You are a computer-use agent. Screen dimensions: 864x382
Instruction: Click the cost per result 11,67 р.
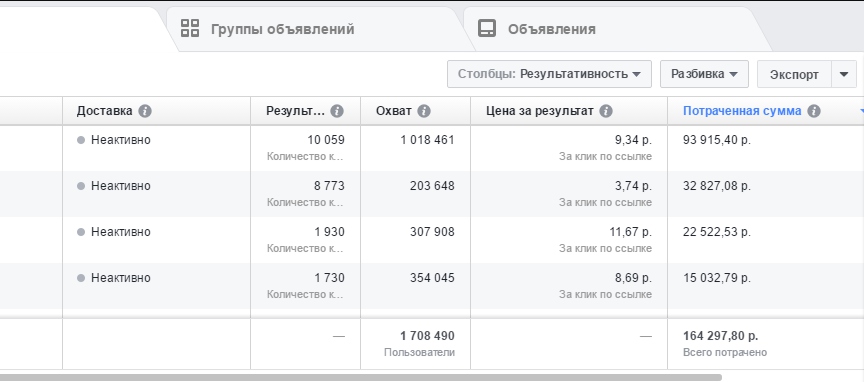(x=630, y=232)
